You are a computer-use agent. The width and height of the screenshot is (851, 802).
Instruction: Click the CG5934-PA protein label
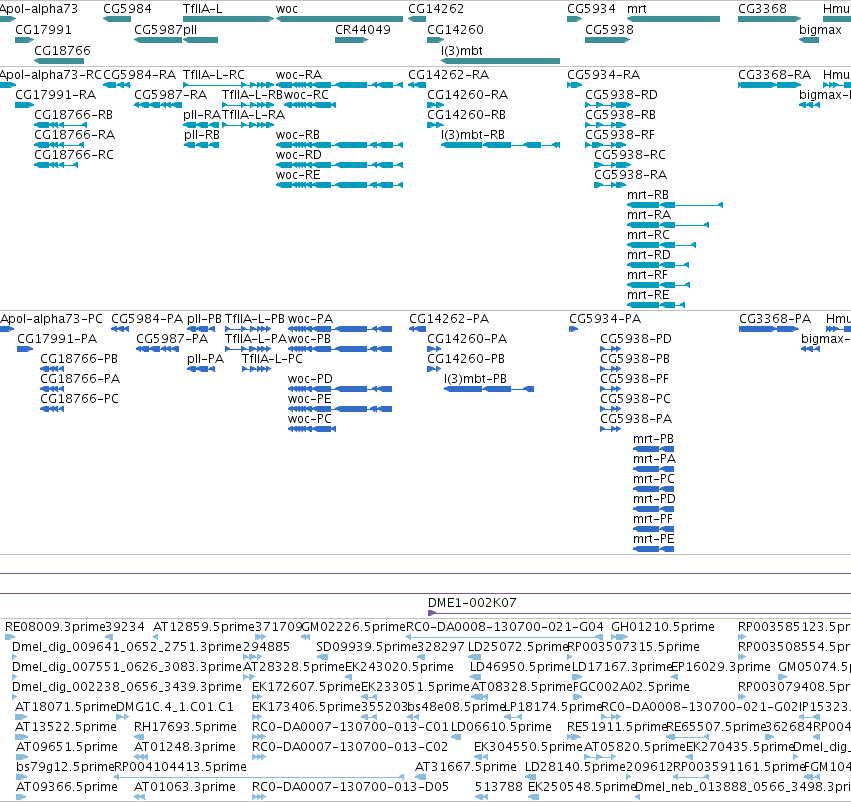(x=605, y=319)
